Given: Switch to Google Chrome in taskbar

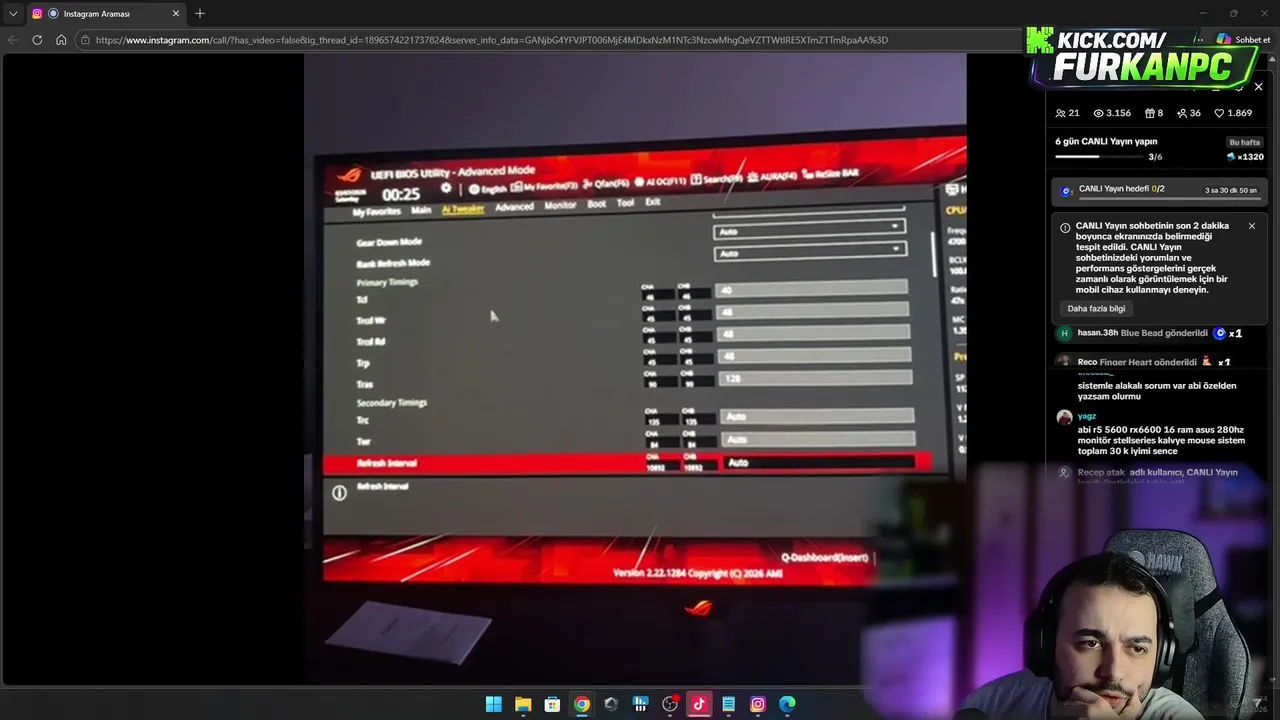Looking at the screenshot, I should (x=582, y=704).
